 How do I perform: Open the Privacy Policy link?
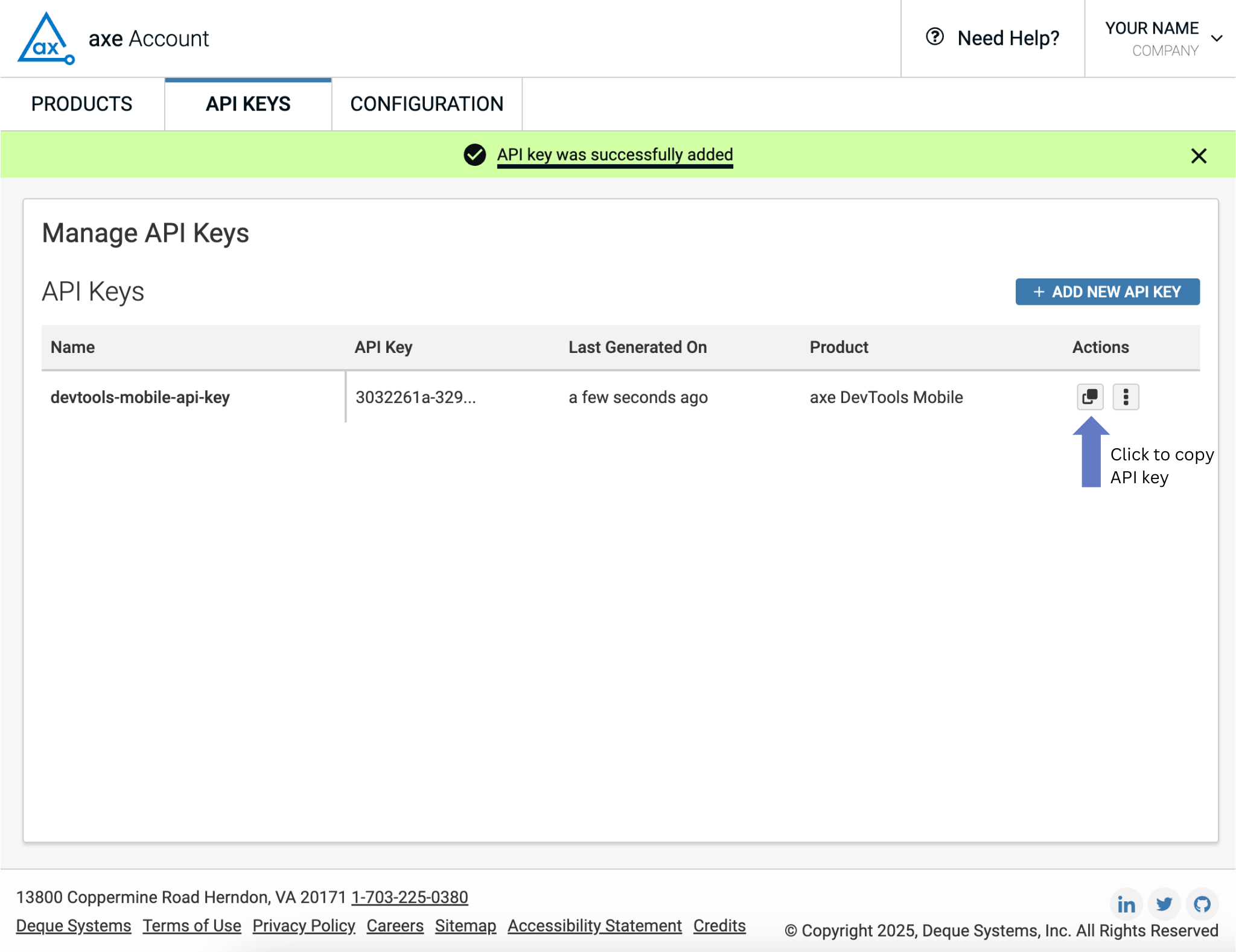304,925
